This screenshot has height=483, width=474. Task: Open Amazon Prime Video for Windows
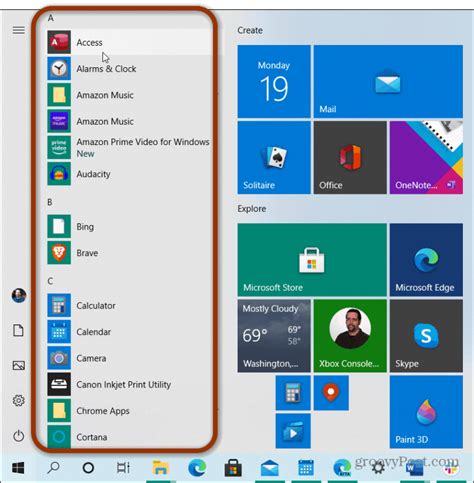click(x=129, y=148)
